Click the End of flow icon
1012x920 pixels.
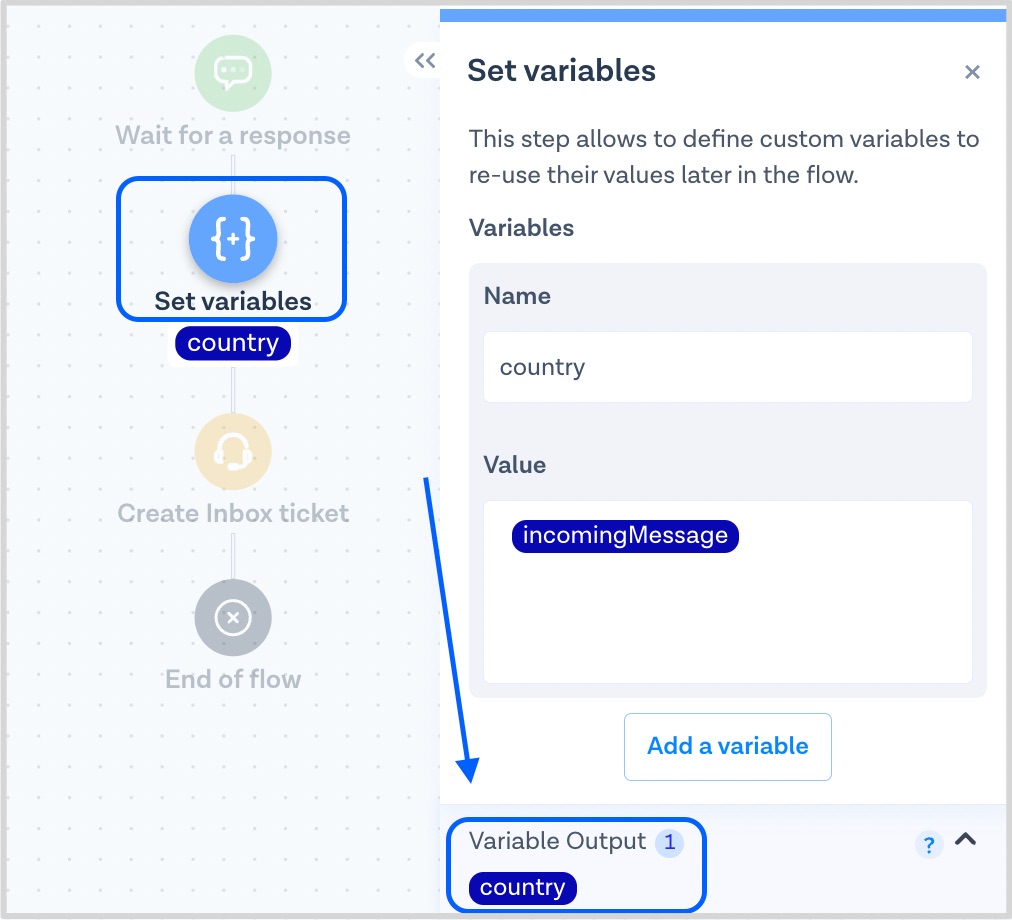pyautogui.click(x=233, y=618)
